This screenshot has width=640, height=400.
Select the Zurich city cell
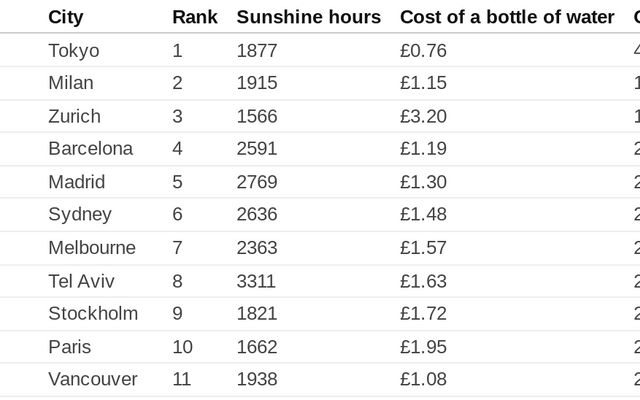click(74, 116)
